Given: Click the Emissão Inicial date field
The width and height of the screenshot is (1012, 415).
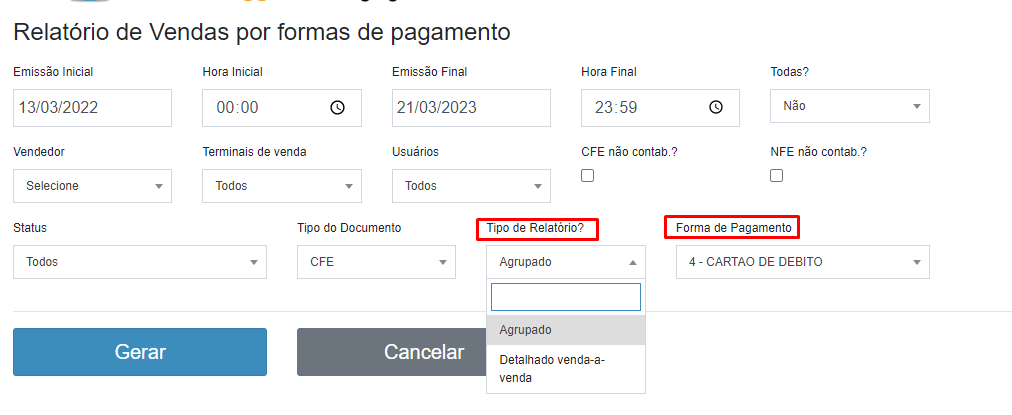Looking at the screenshot, I should [x=92, y=108].
